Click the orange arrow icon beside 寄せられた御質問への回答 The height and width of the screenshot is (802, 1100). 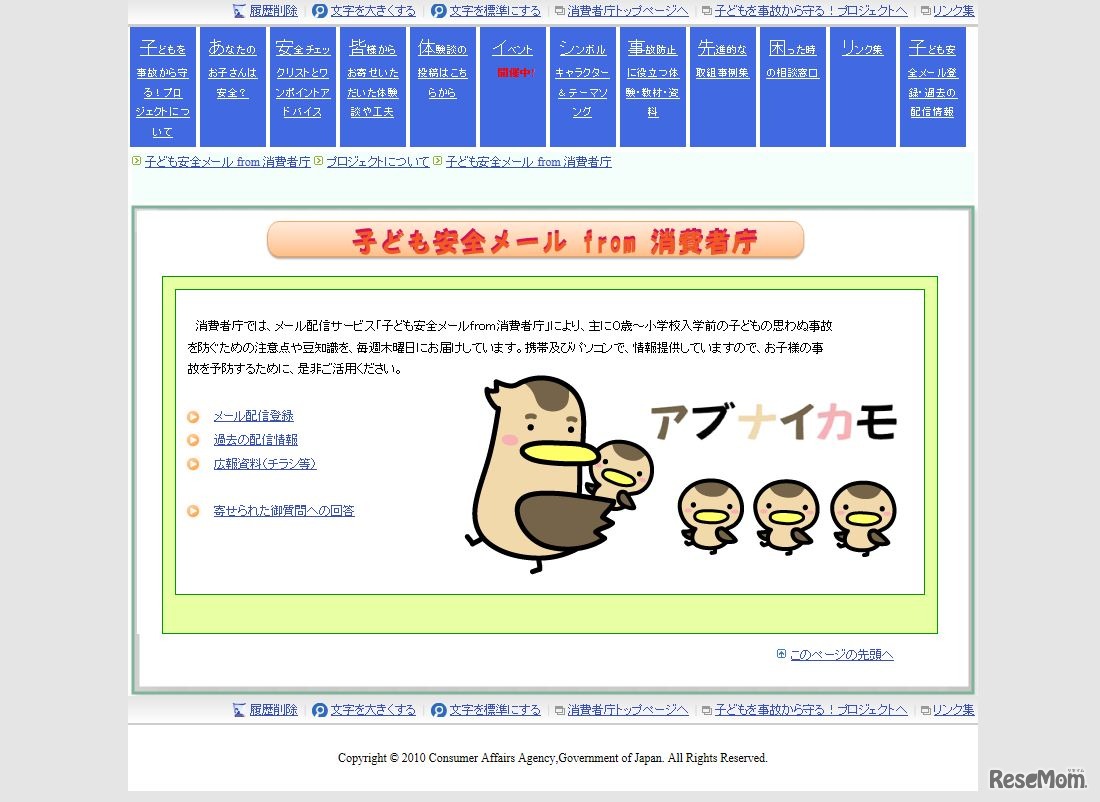(192, 510)
